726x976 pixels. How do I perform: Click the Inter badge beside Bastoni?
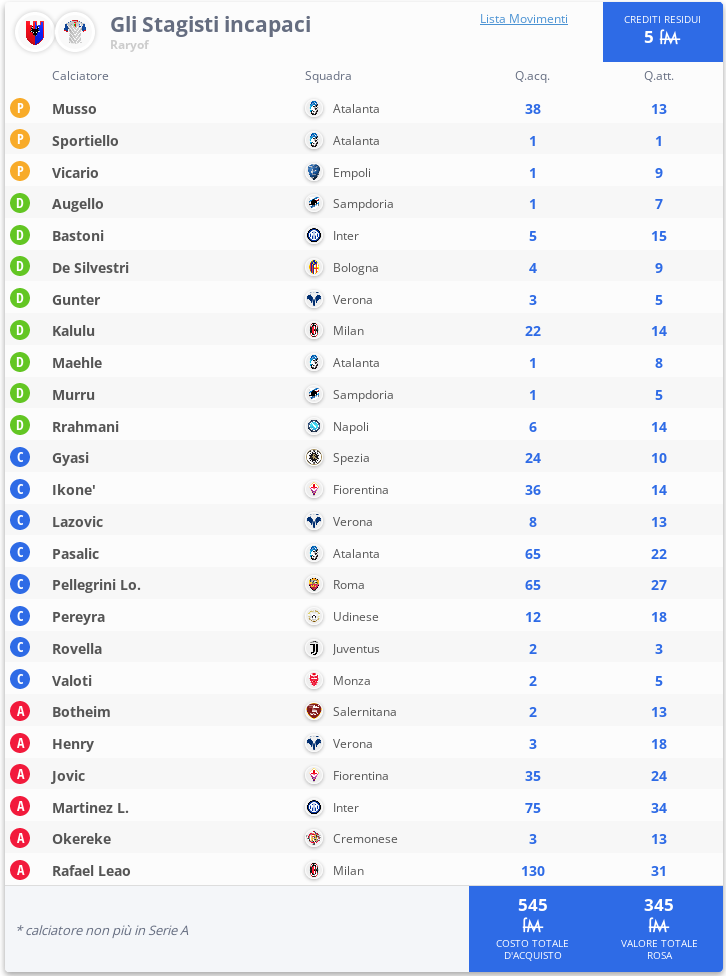(314, 236)
